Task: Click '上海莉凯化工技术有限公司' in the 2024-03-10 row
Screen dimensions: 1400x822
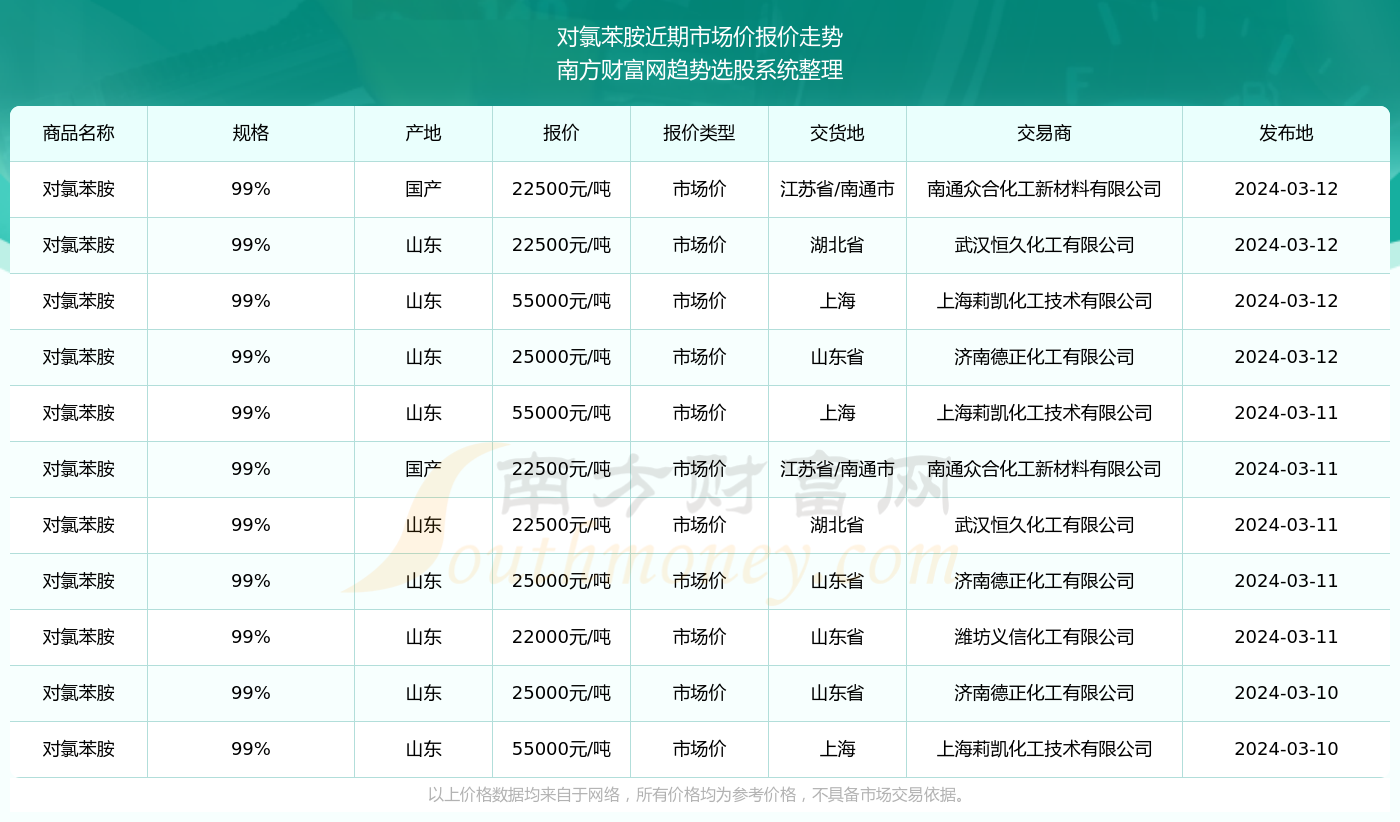Action: point(1044,749)
